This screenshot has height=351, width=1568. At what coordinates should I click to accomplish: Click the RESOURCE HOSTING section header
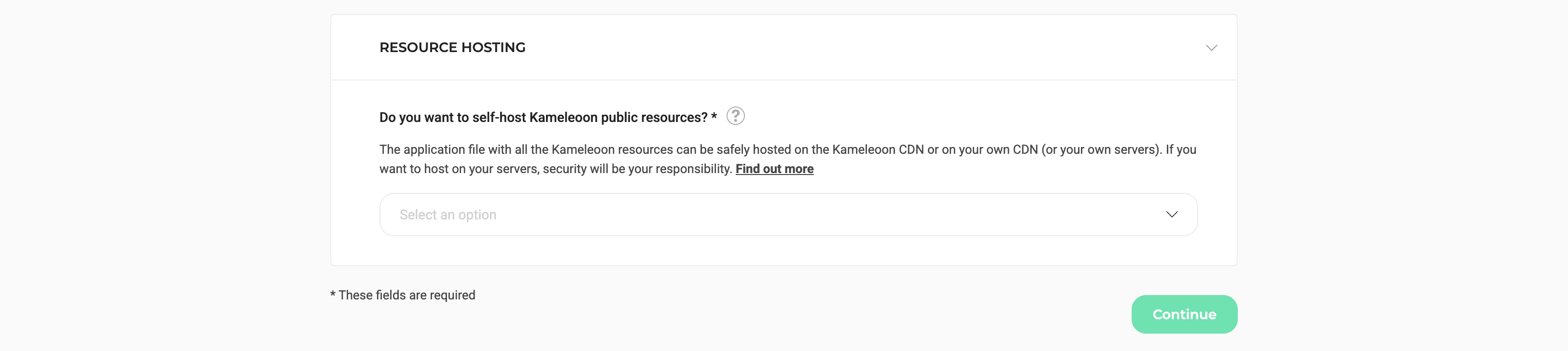pyautogui.click(x=452, y=47)
